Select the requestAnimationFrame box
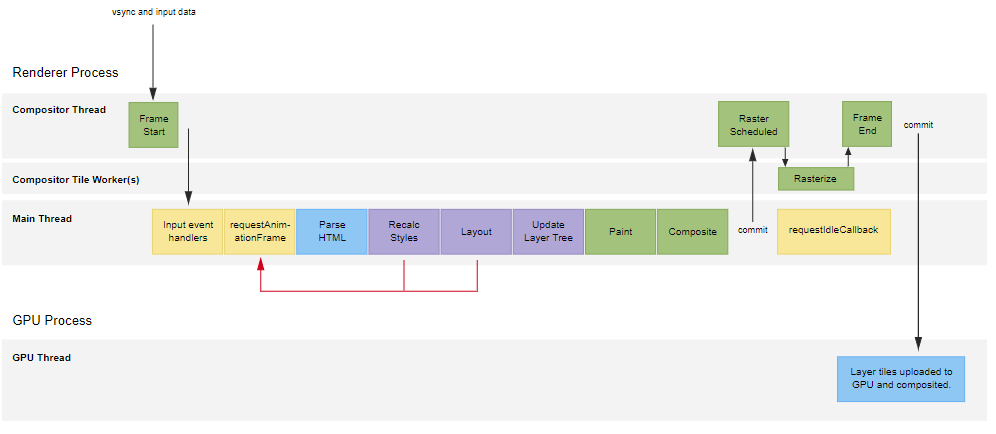 pos(259,232)
